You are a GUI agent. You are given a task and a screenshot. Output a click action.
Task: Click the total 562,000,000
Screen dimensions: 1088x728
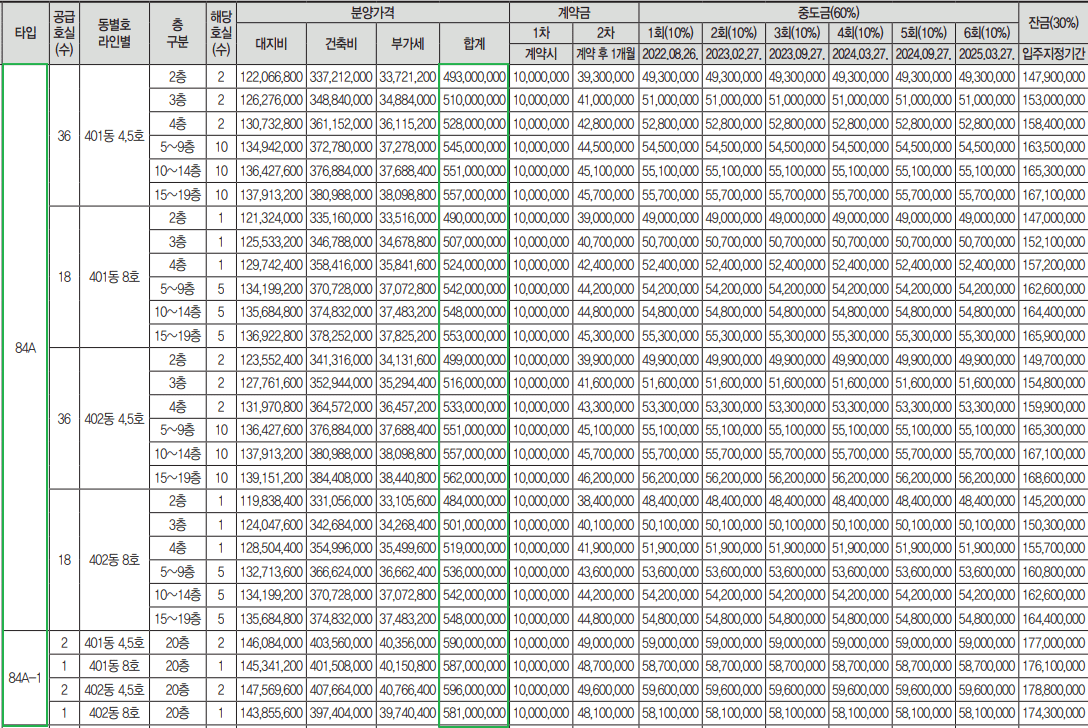474,477
